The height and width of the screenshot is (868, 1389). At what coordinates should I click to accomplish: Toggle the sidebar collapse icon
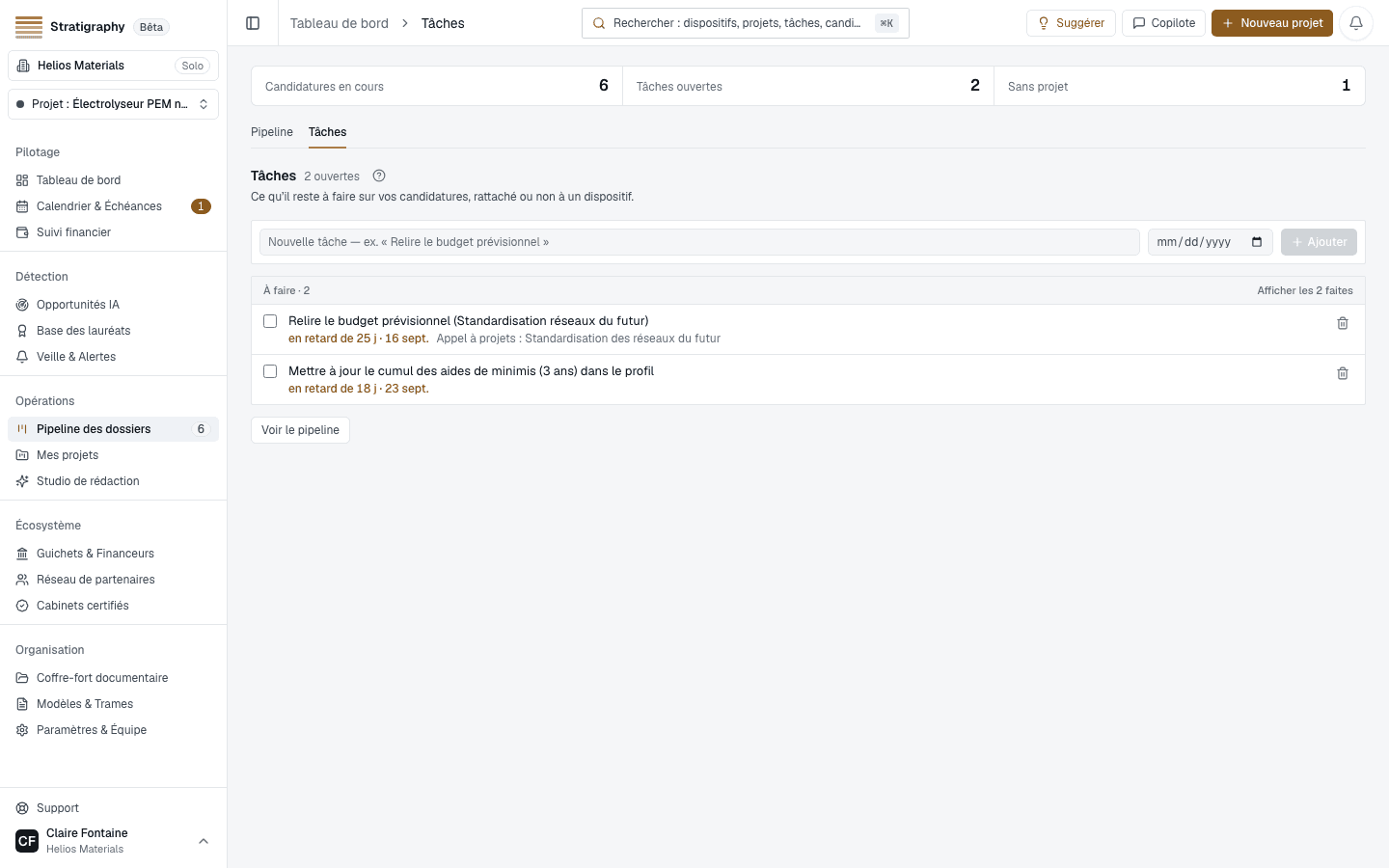coord(253,23)
